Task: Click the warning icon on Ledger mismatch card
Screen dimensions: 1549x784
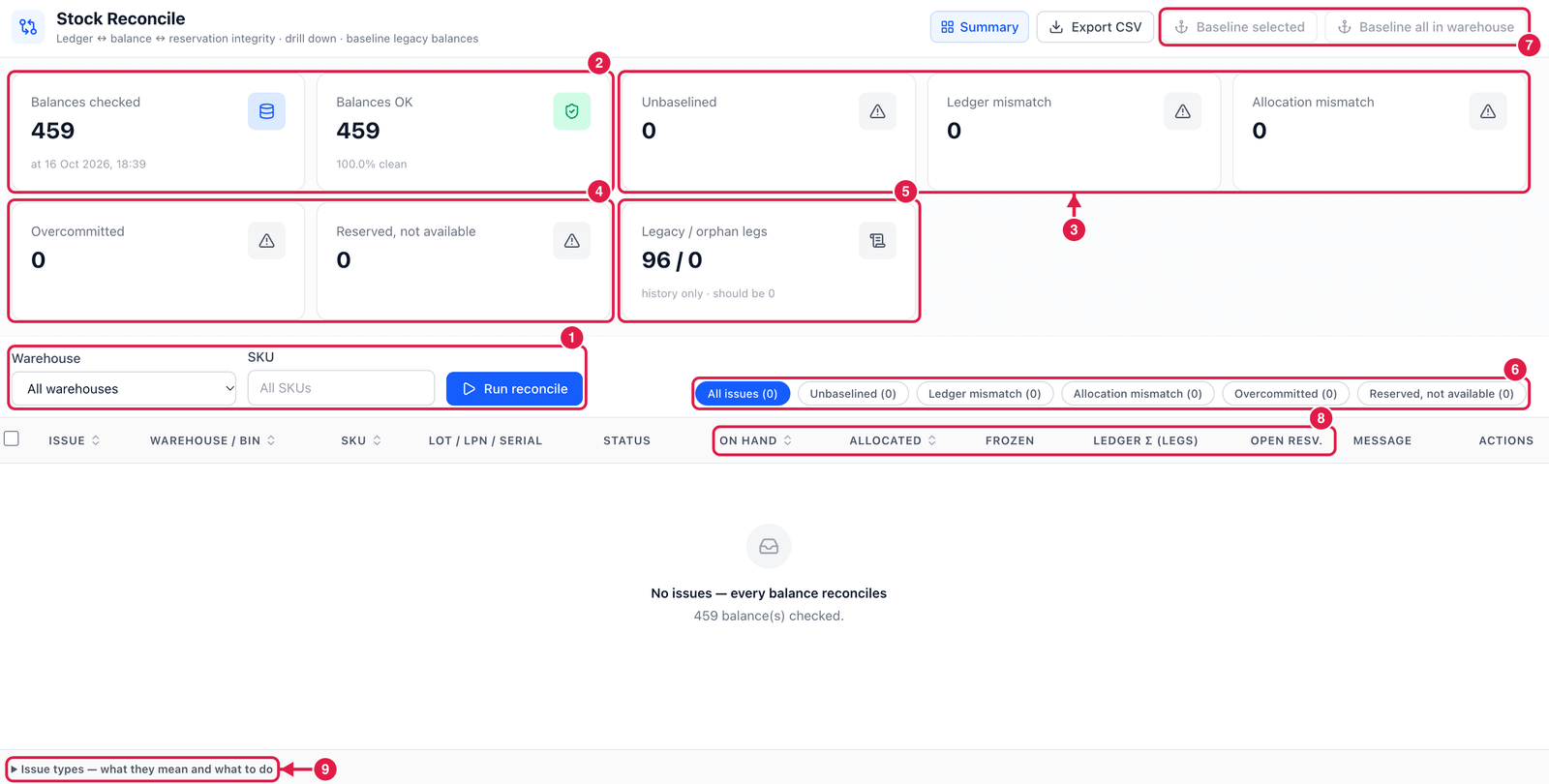Action: click(x=1182, y=111)
